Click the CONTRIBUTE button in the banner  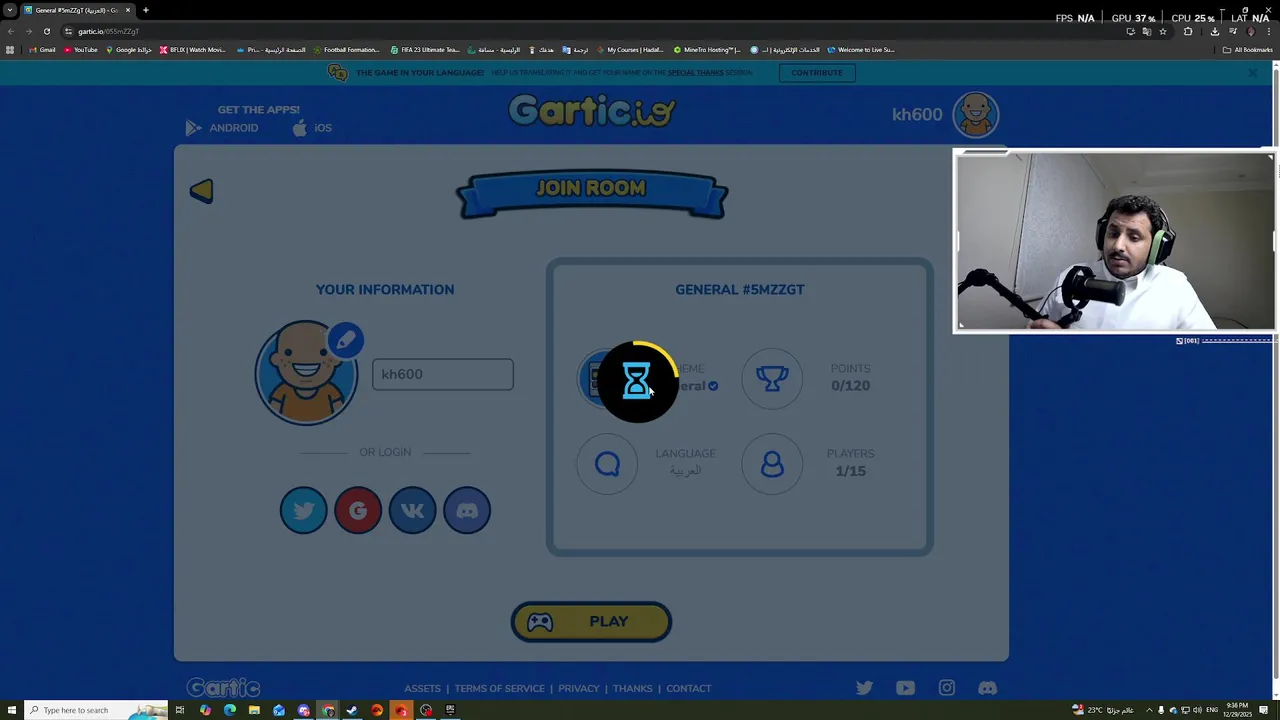pyautogui.click(x=817, y=72)
